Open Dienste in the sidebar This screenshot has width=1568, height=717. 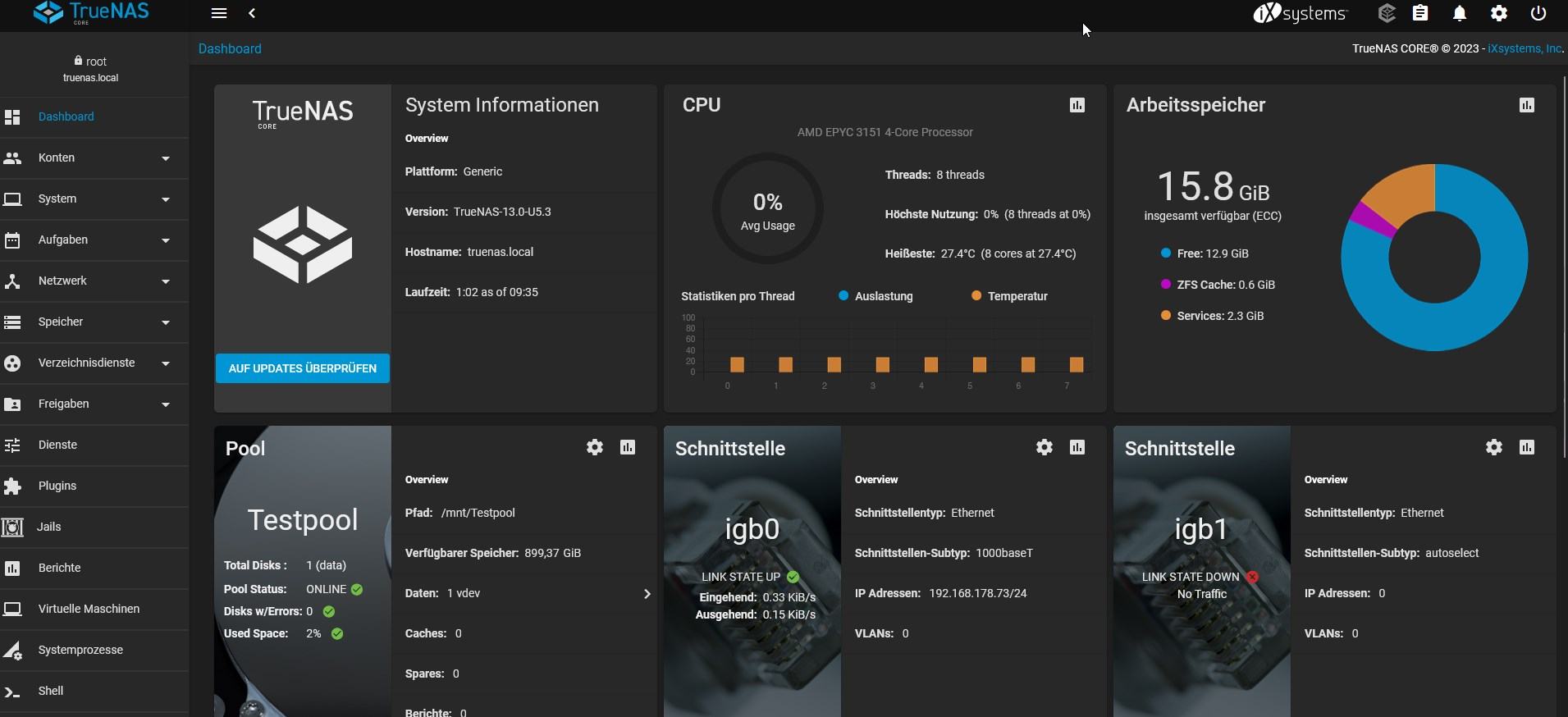click(94, 445)
